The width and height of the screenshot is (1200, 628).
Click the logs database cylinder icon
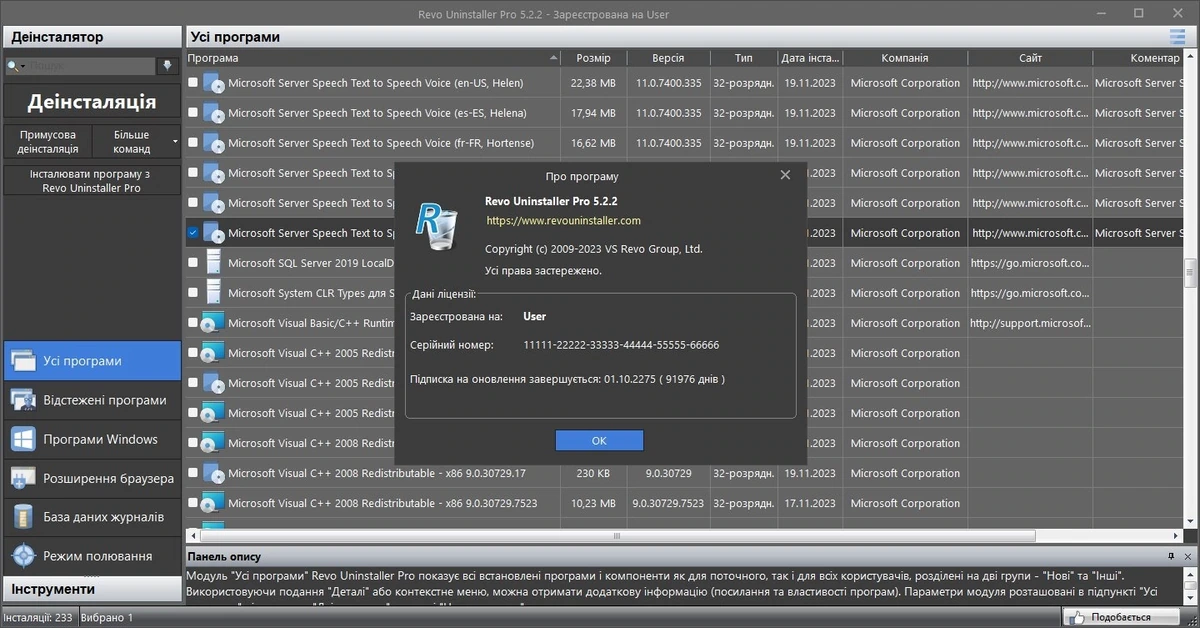23,517
